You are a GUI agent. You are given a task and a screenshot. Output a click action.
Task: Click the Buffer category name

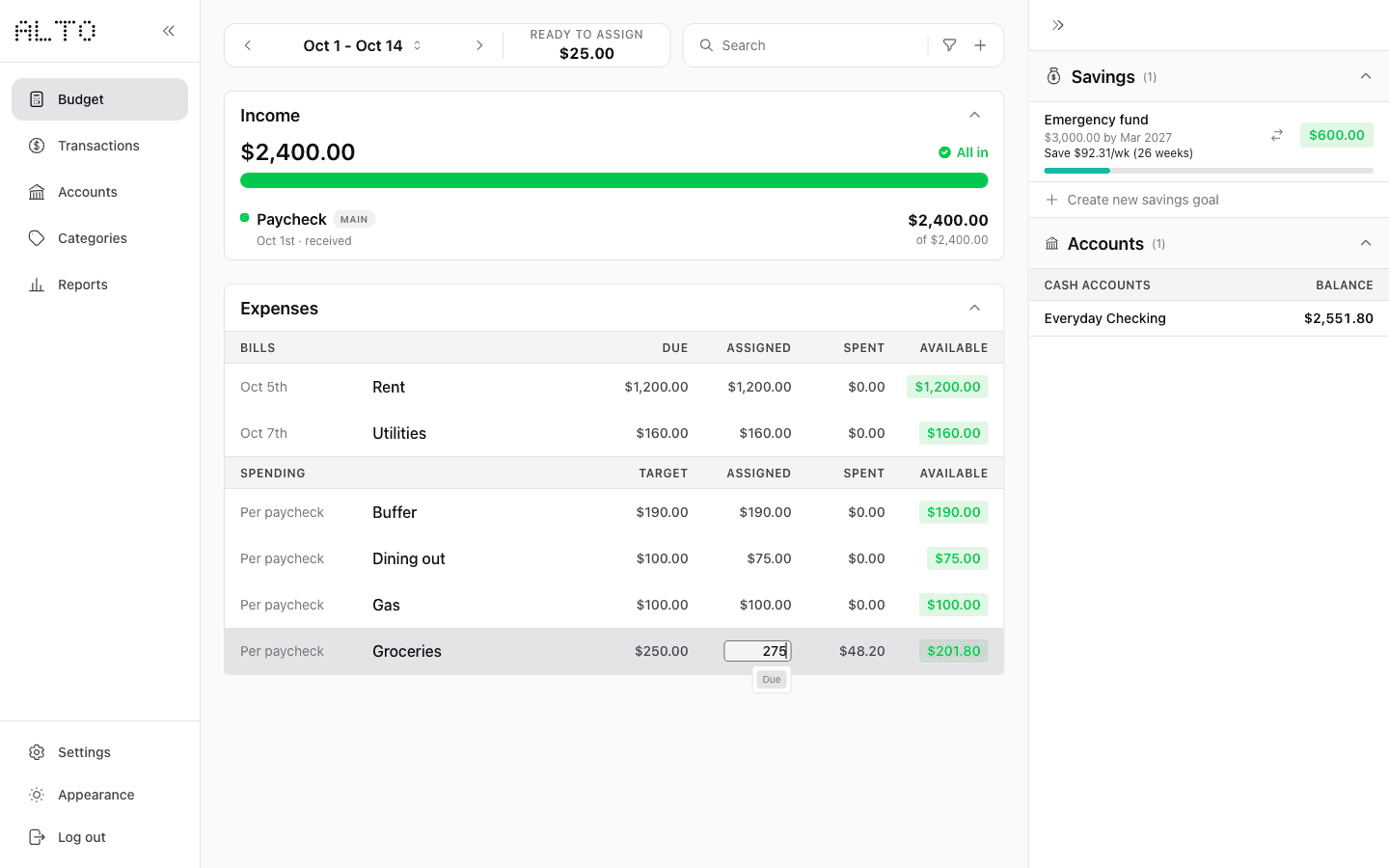(x=395, y=512)
